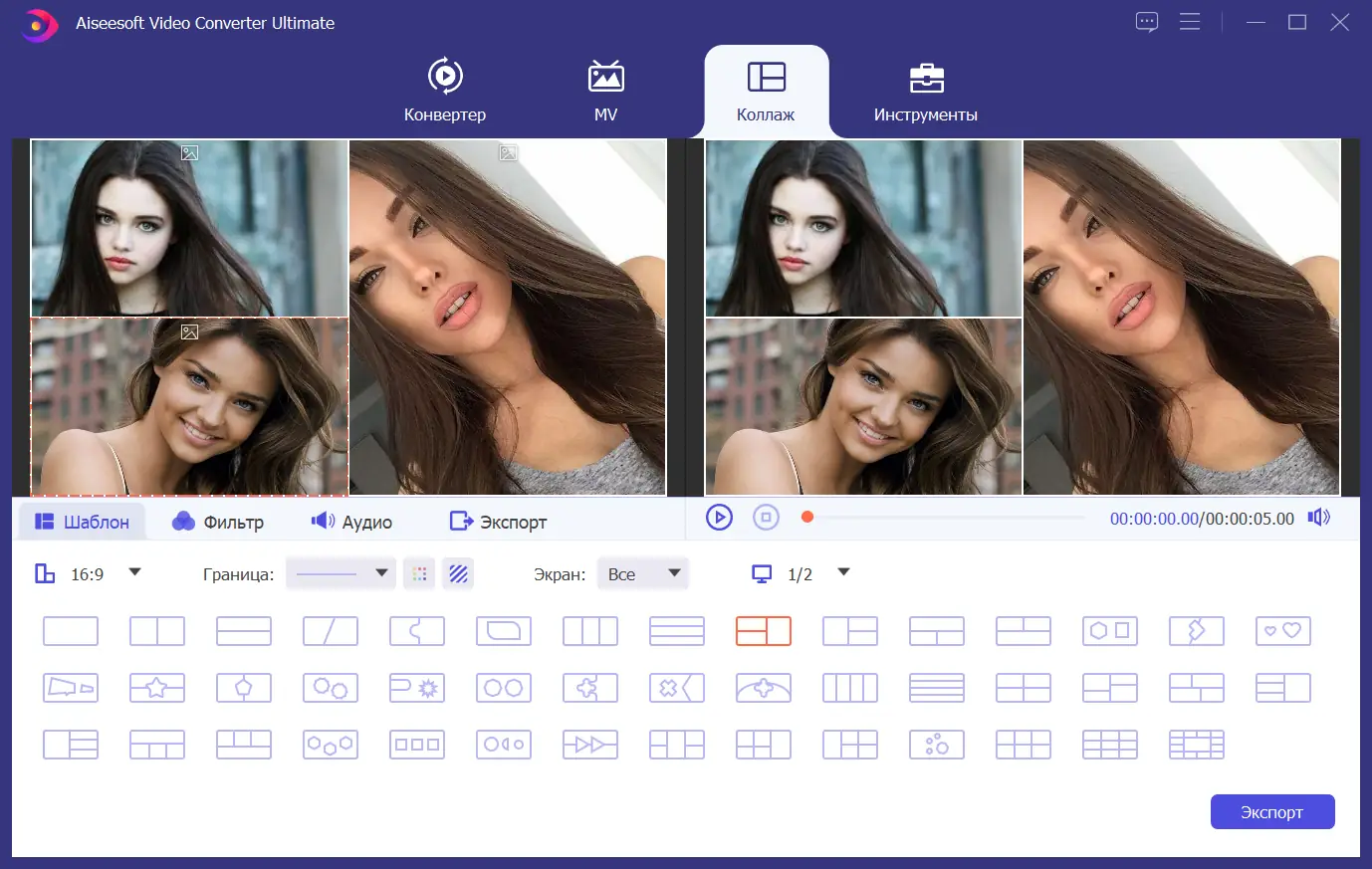
Task: Choose the arch with cross template
Action: click(x=764, y=688)
